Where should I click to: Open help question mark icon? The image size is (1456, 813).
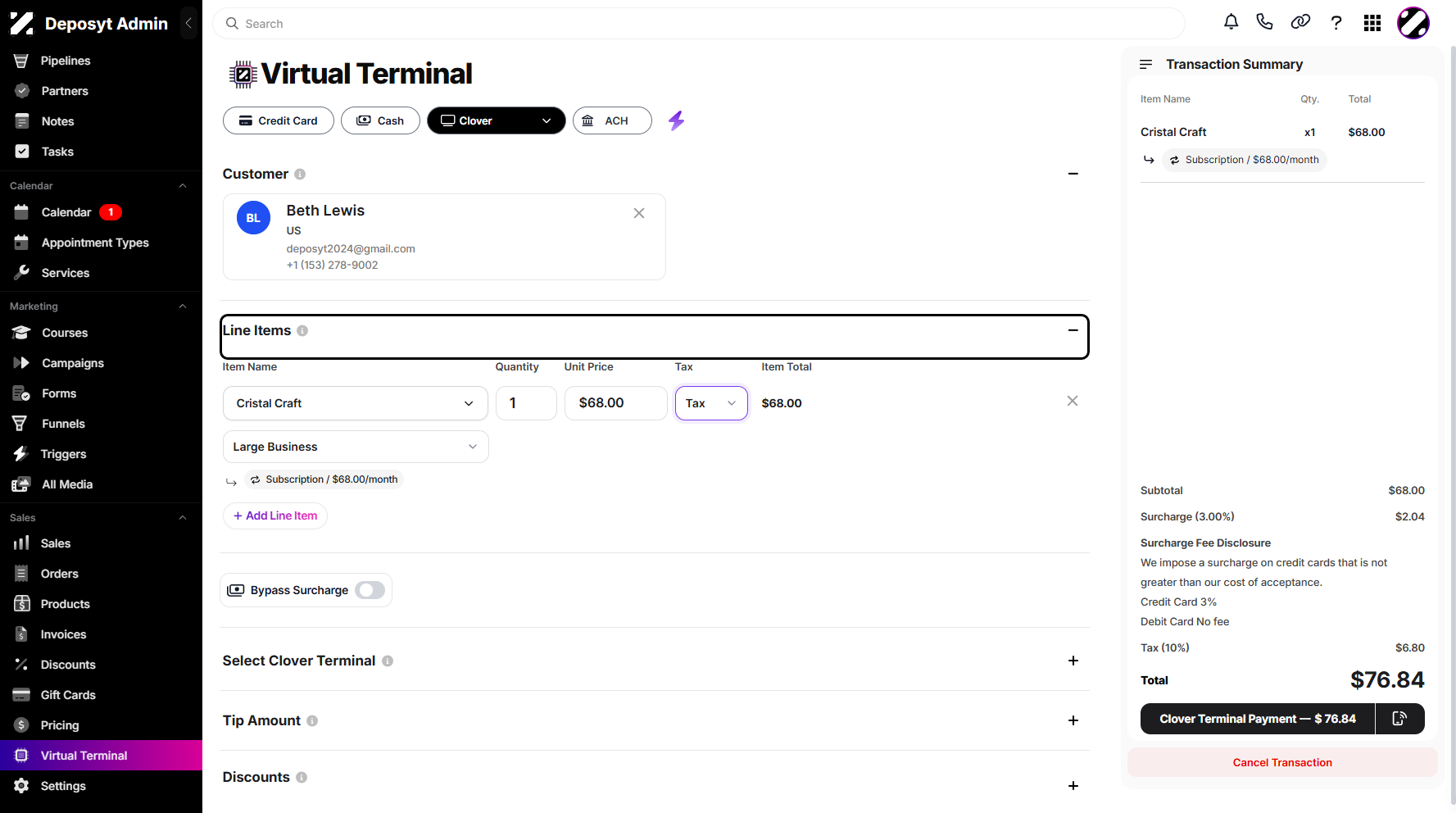[1336, 23]
